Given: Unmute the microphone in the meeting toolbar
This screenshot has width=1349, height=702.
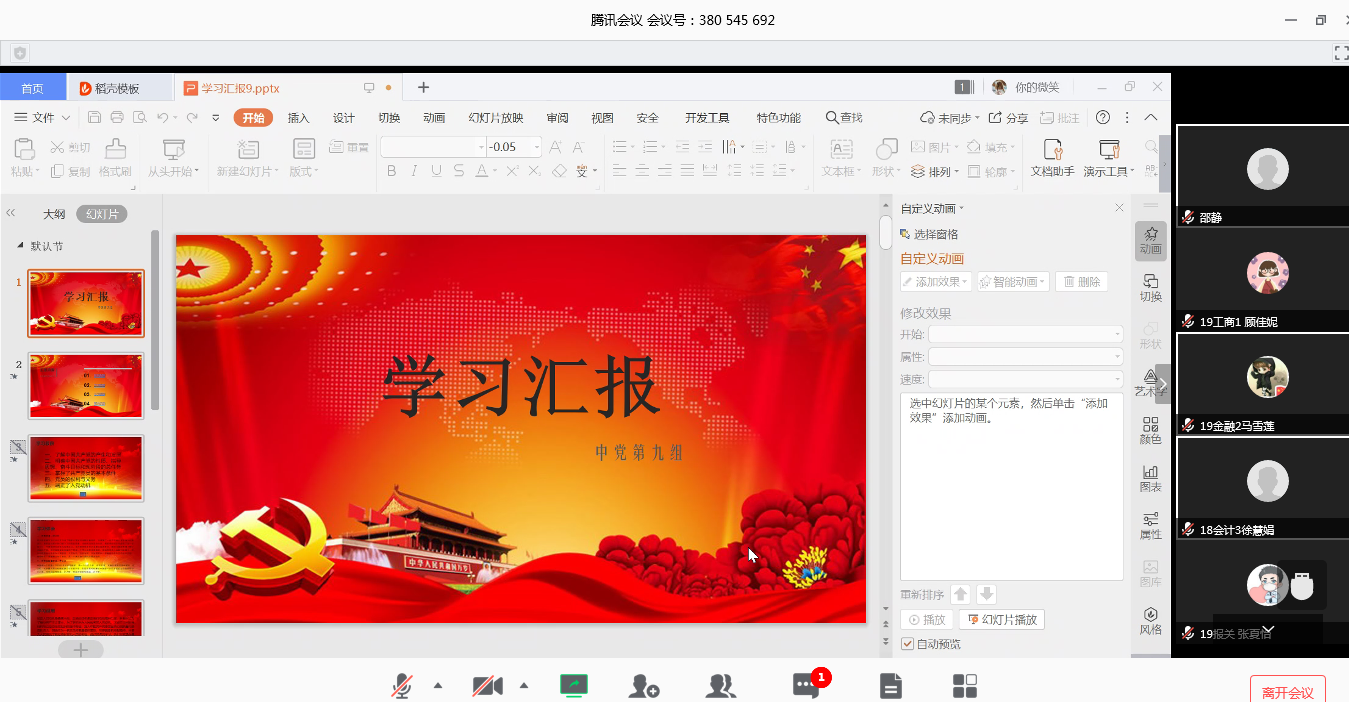Looking at the screenshot, I should pos(402,685).
